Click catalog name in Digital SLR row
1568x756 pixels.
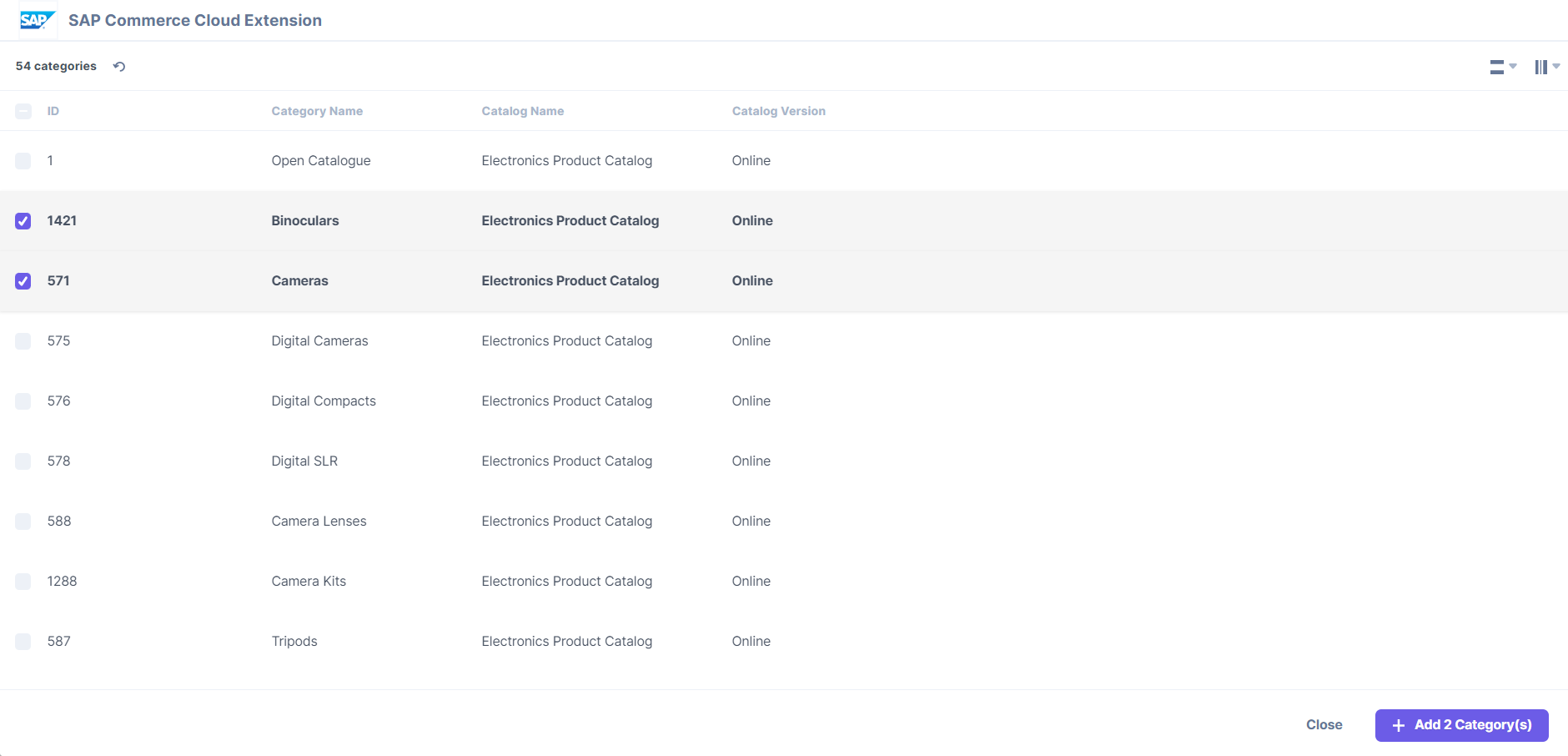pyautogui.click(x=567, y=461)
